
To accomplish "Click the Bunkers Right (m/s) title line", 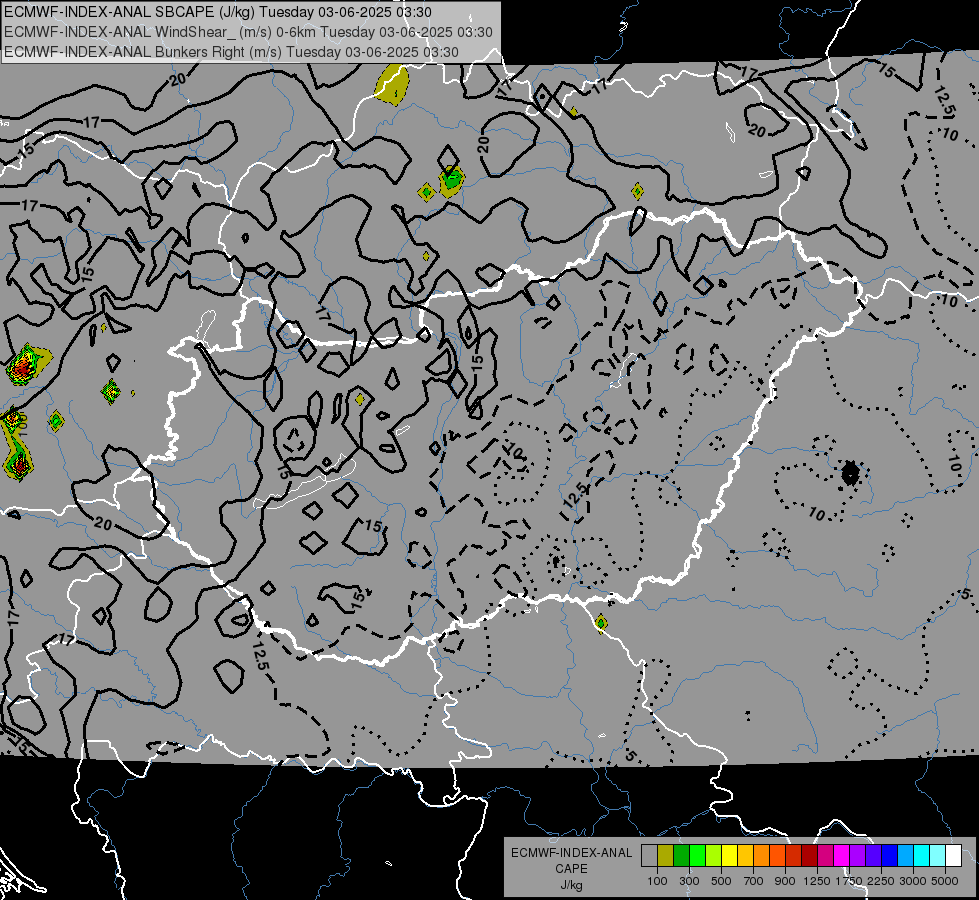I will coord(231,52).
